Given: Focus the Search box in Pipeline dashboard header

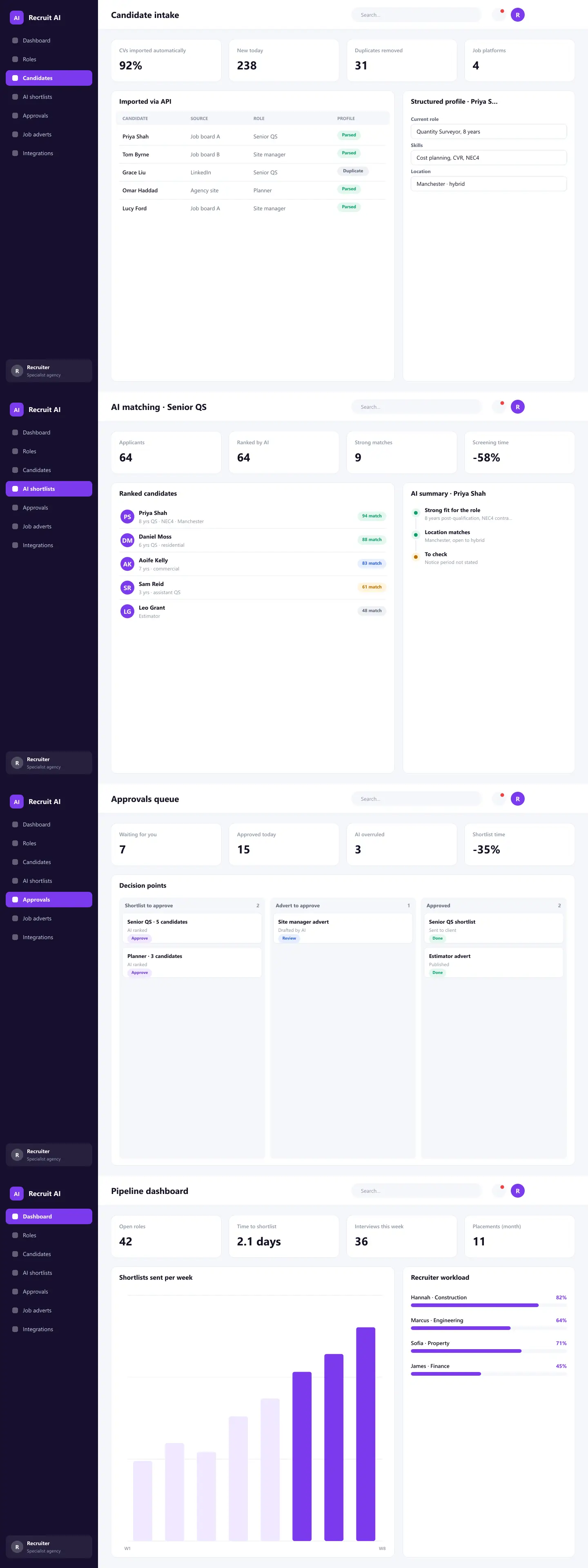Looking at the screenshot, I should coord(416,1191).
